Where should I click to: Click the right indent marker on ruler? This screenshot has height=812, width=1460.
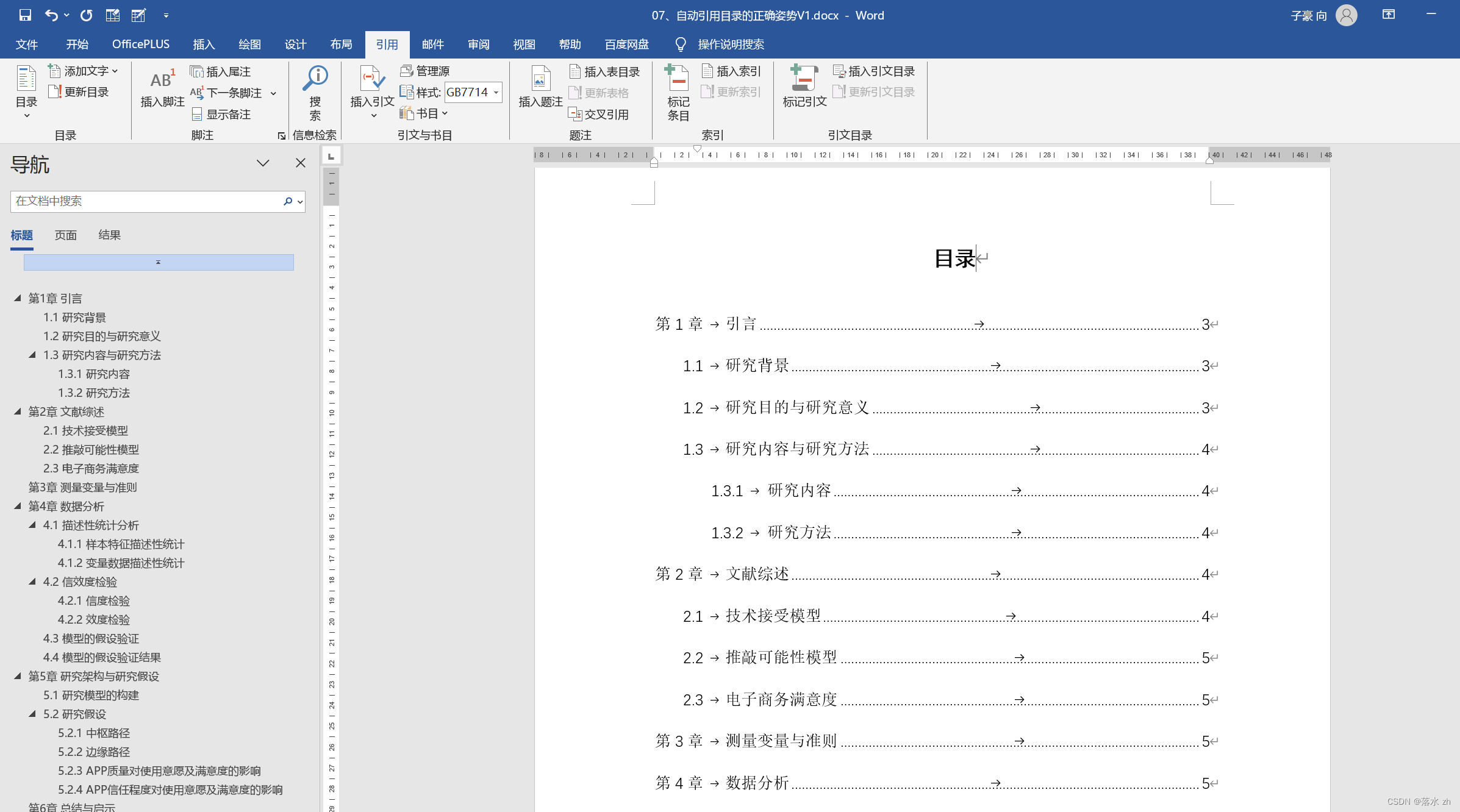[1209, 160]
